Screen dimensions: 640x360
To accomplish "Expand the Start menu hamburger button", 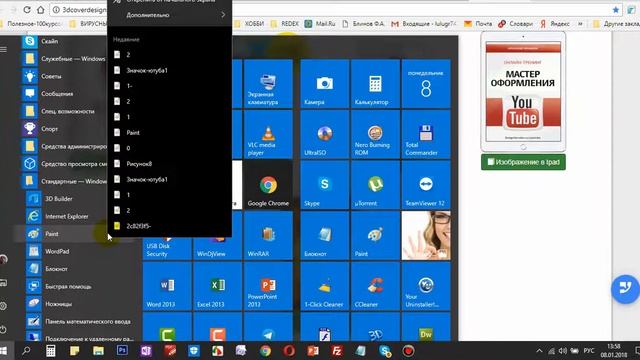I will point(4,49).
